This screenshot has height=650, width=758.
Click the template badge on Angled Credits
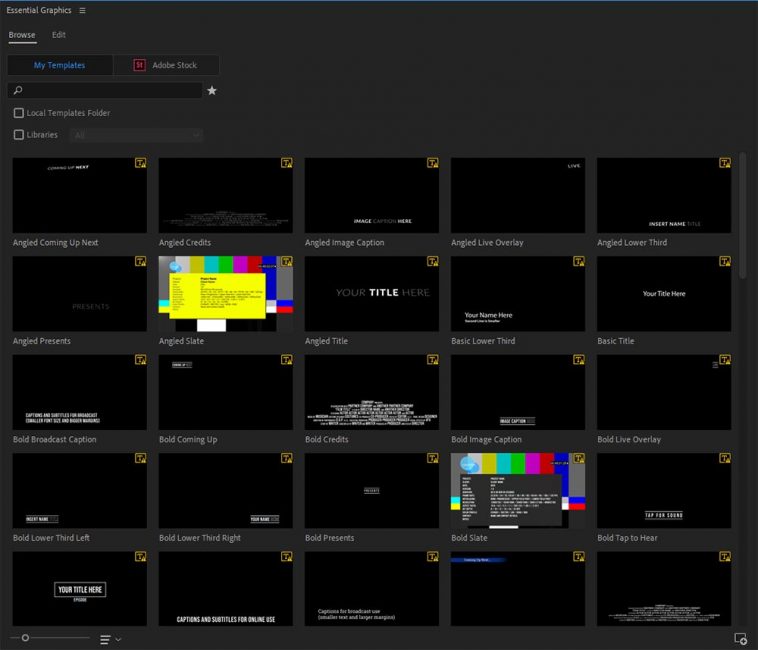[286, 163]
